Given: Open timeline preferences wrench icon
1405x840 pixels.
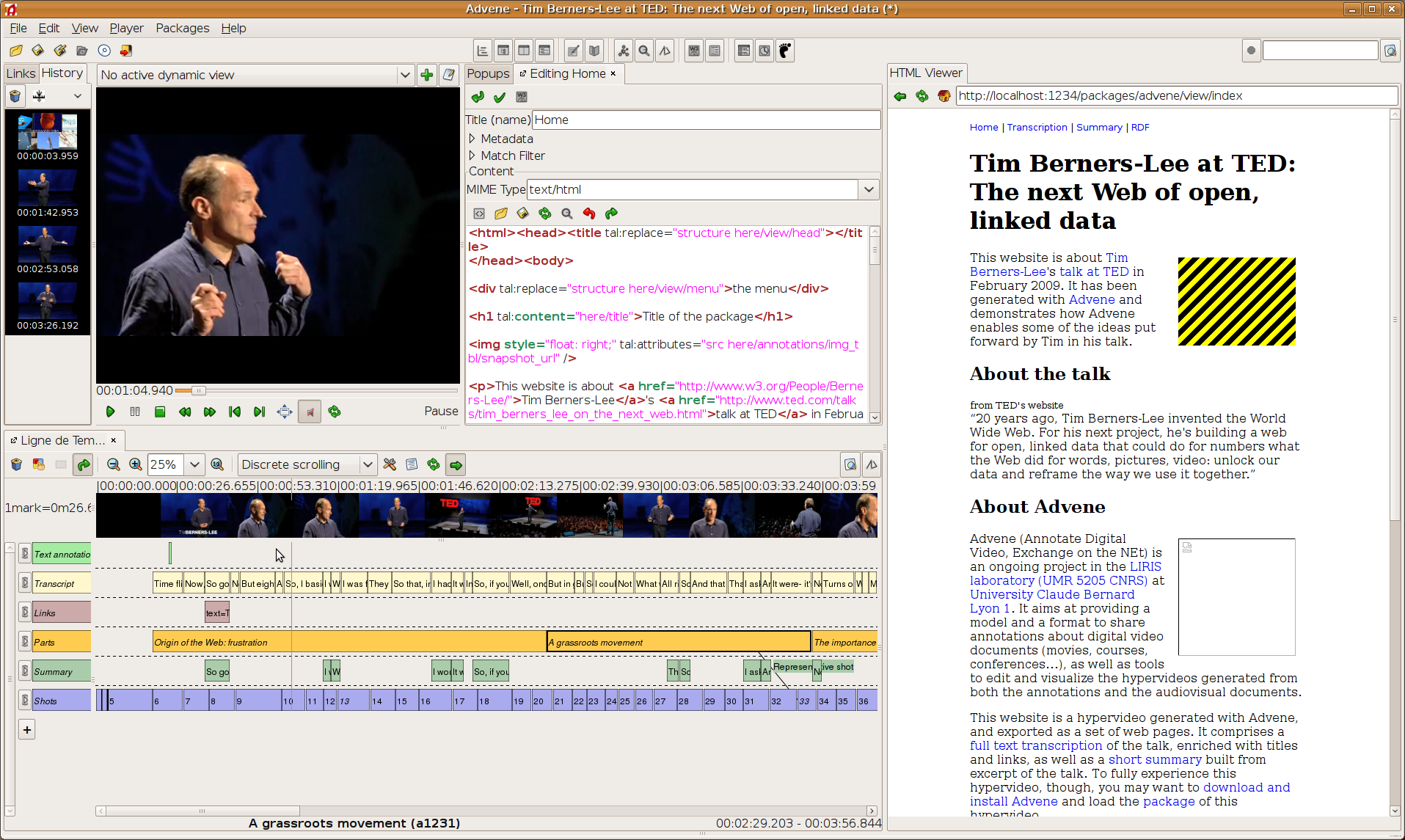Looking at the screenshot, I should 390,464.
